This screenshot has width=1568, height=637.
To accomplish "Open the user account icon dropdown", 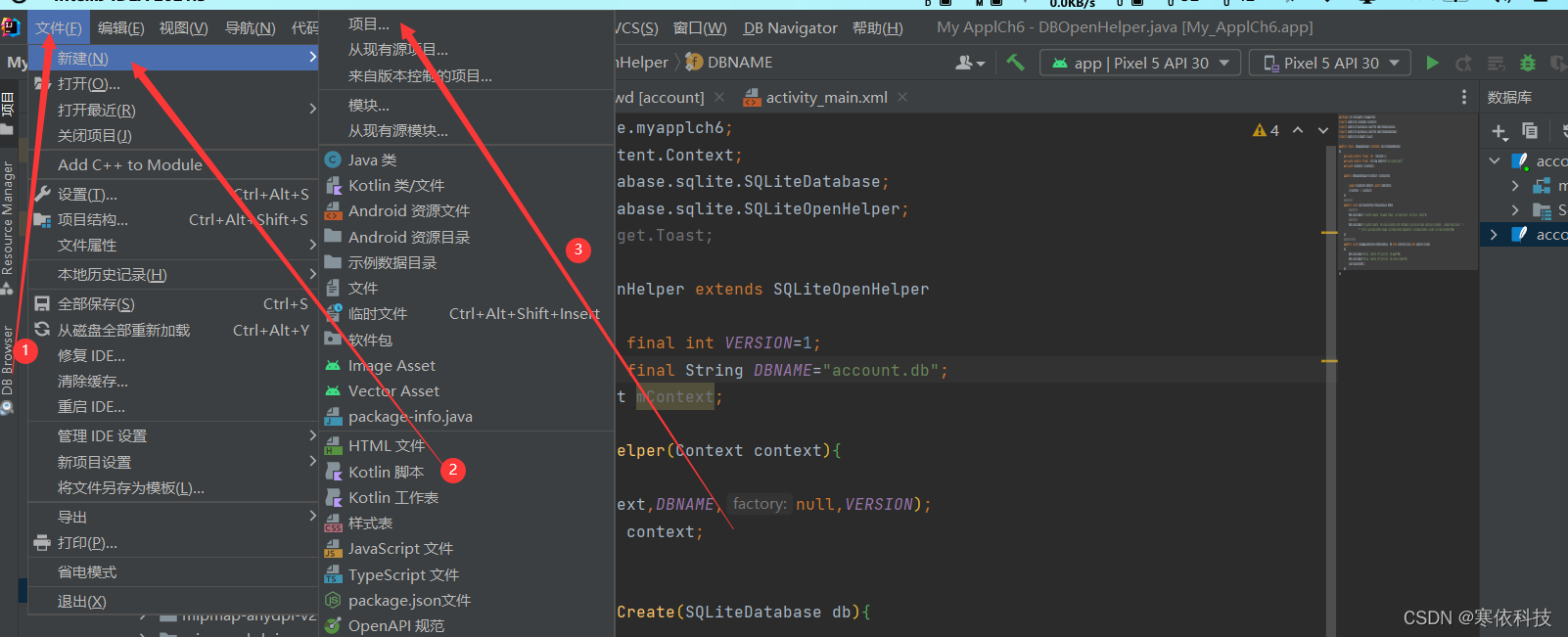I will [x=969, y=63].
